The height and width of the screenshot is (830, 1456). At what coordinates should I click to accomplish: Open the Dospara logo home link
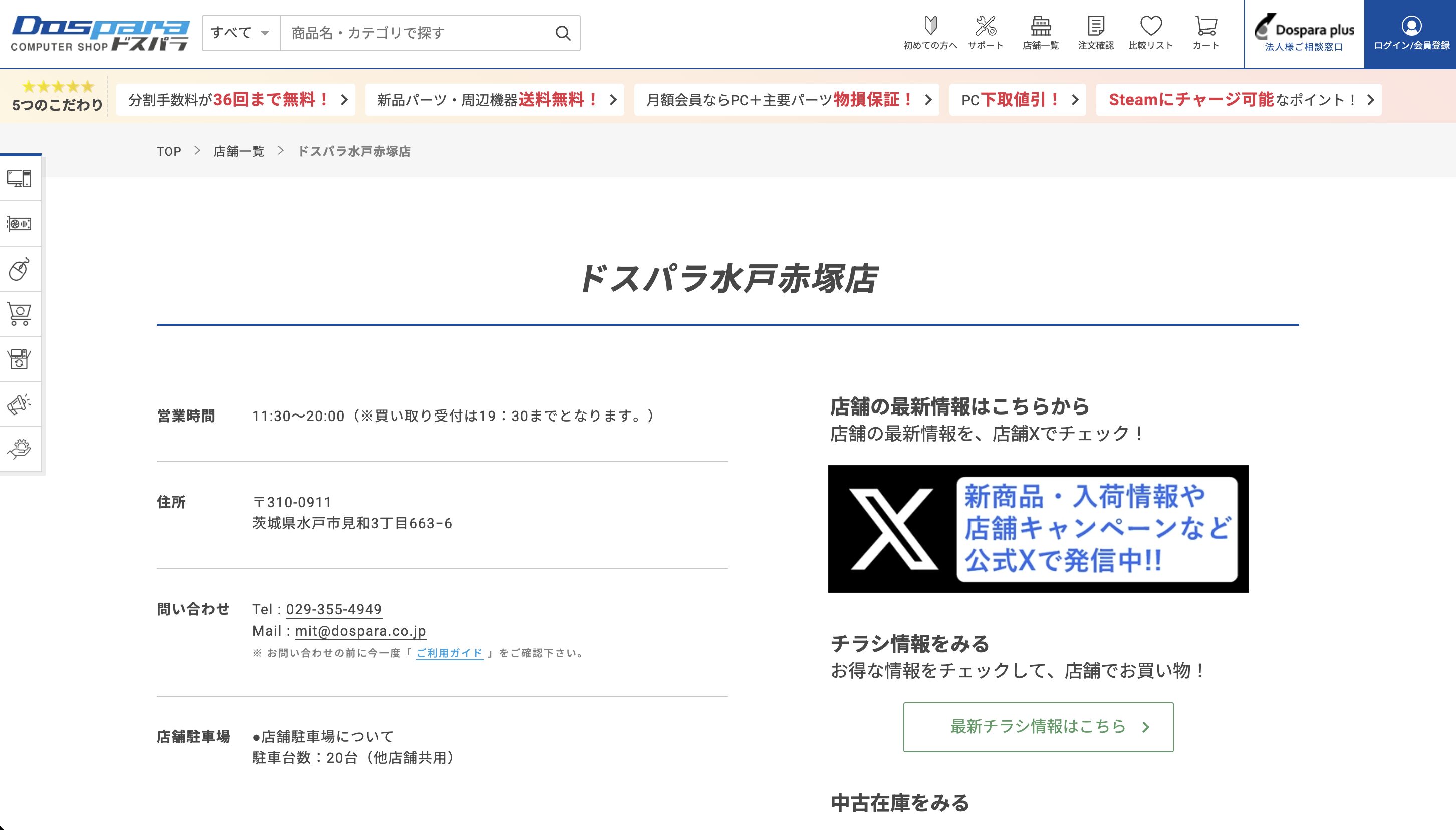coord(100,33)
